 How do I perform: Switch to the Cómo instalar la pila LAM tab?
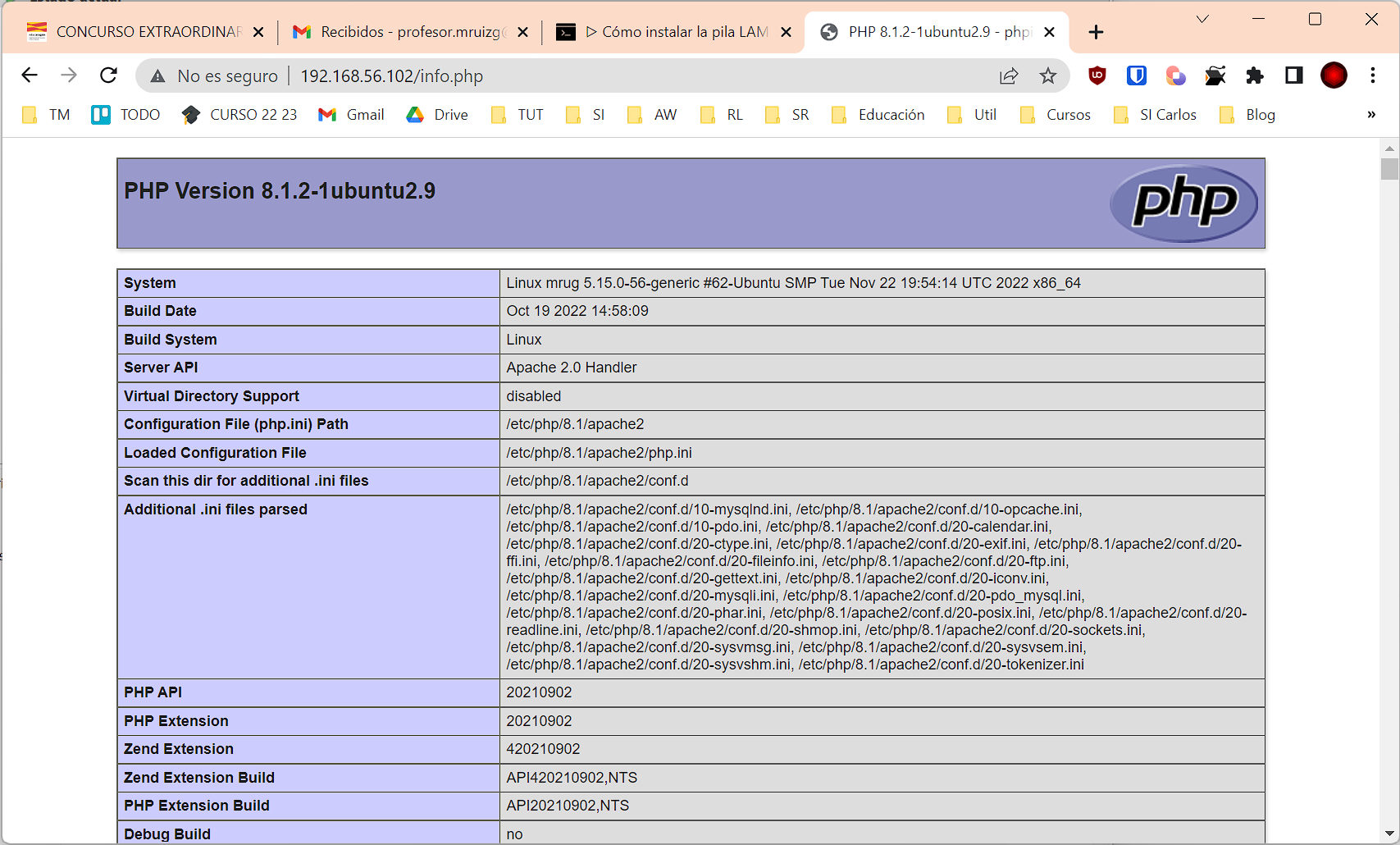point(673,32)
